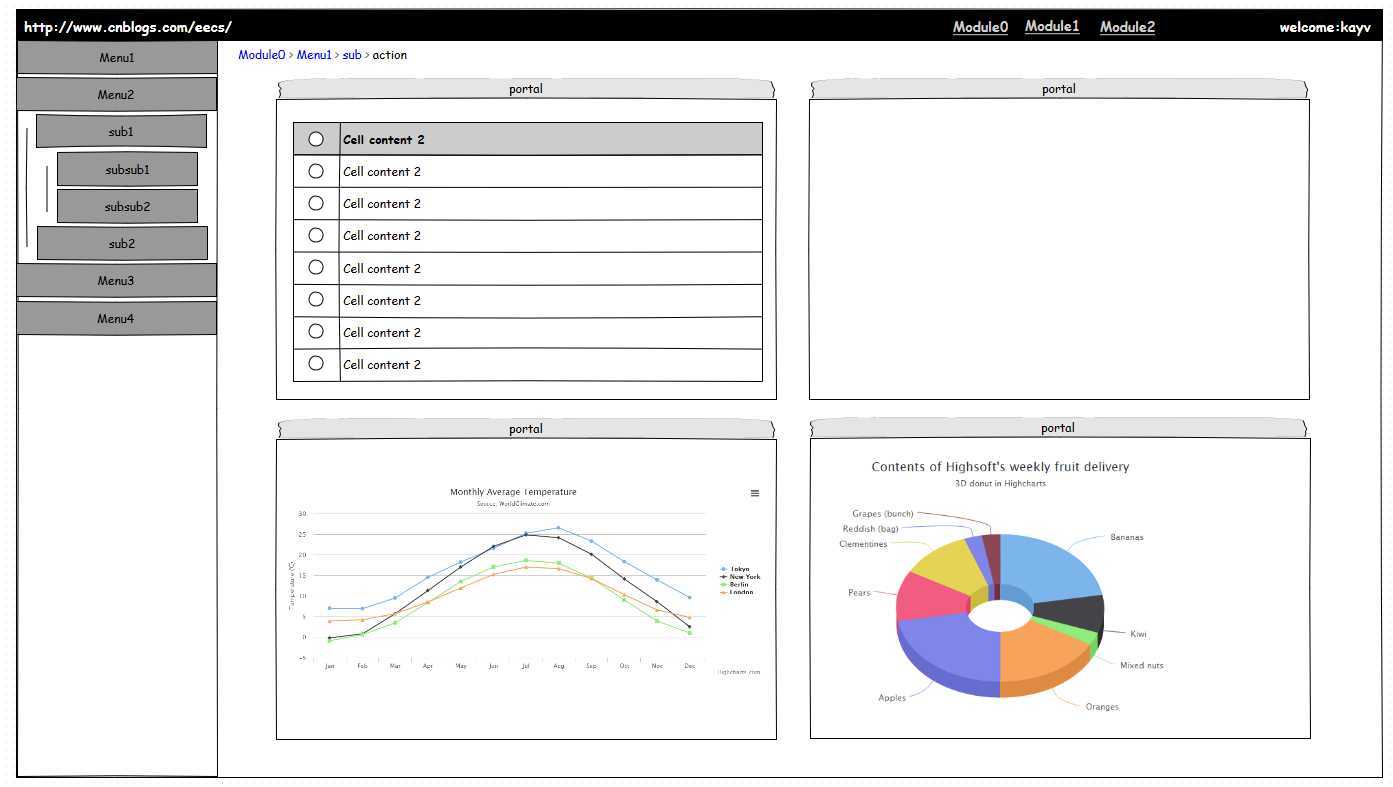1393x787 pixels.
Task: Open Module0 in the top navigation bar
Action: (x=980, y=27)
